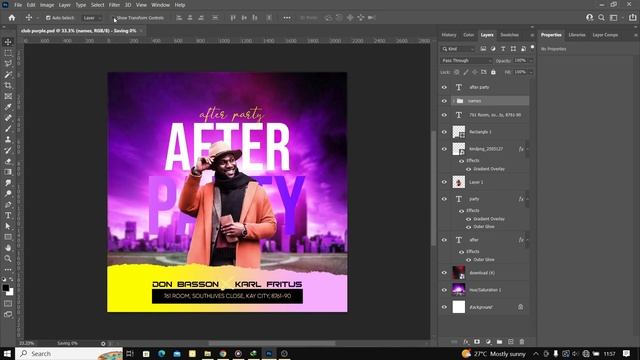Select the Frame tool

pyautogui.click(x=8, y=96)
